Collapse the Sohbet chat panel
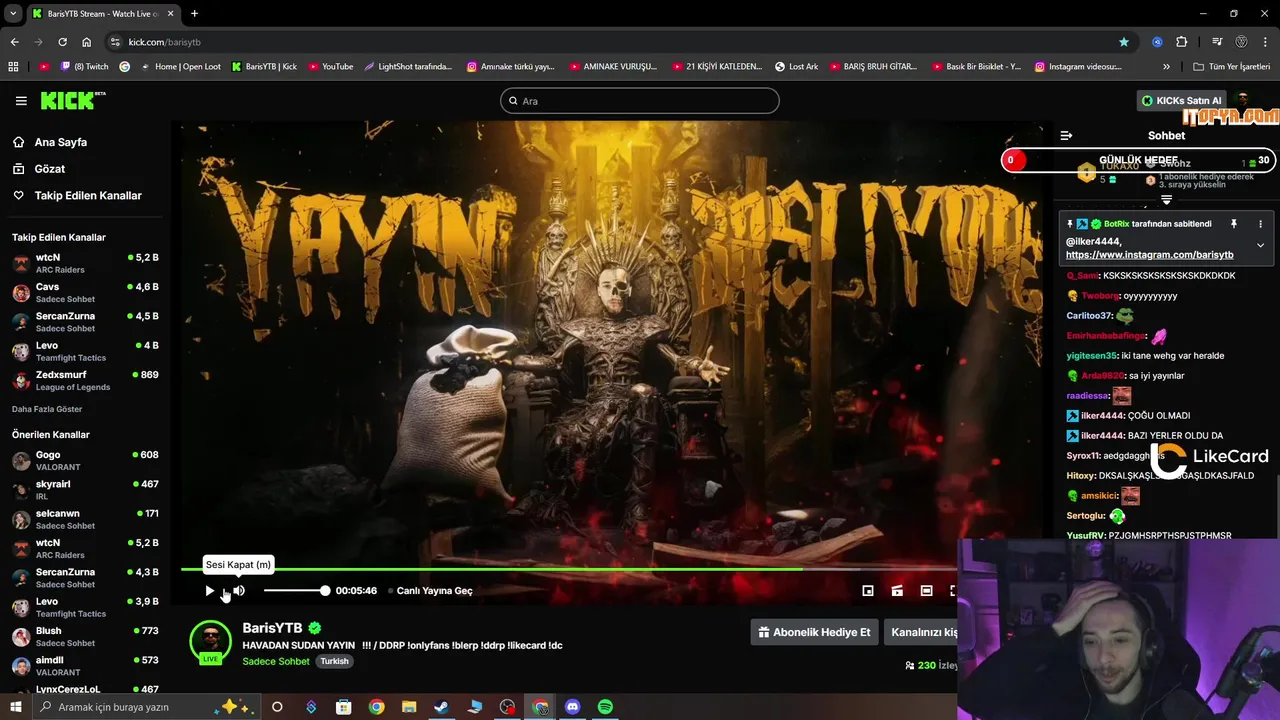Screen dimensions: 1280x720 pos(1066,135)
